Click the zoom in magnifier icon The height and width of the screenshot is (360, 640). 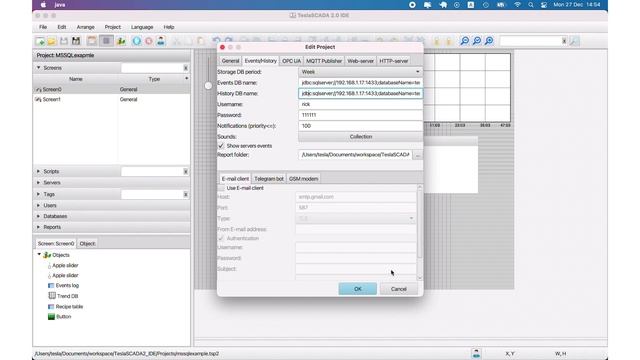[x=489, y=41]
